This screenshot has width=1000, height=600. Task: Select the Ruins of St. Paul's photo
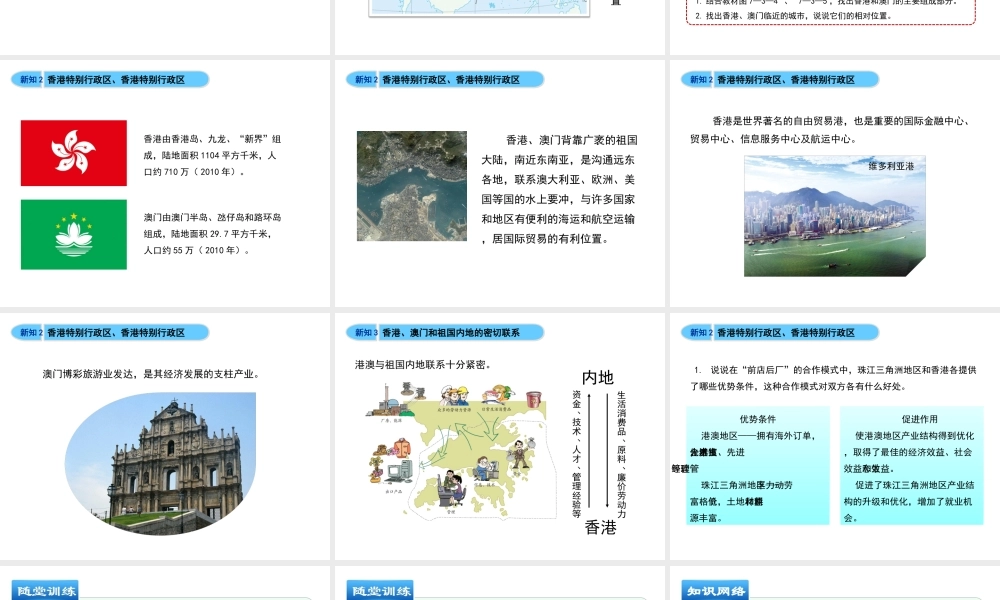[x=161, y=464]
